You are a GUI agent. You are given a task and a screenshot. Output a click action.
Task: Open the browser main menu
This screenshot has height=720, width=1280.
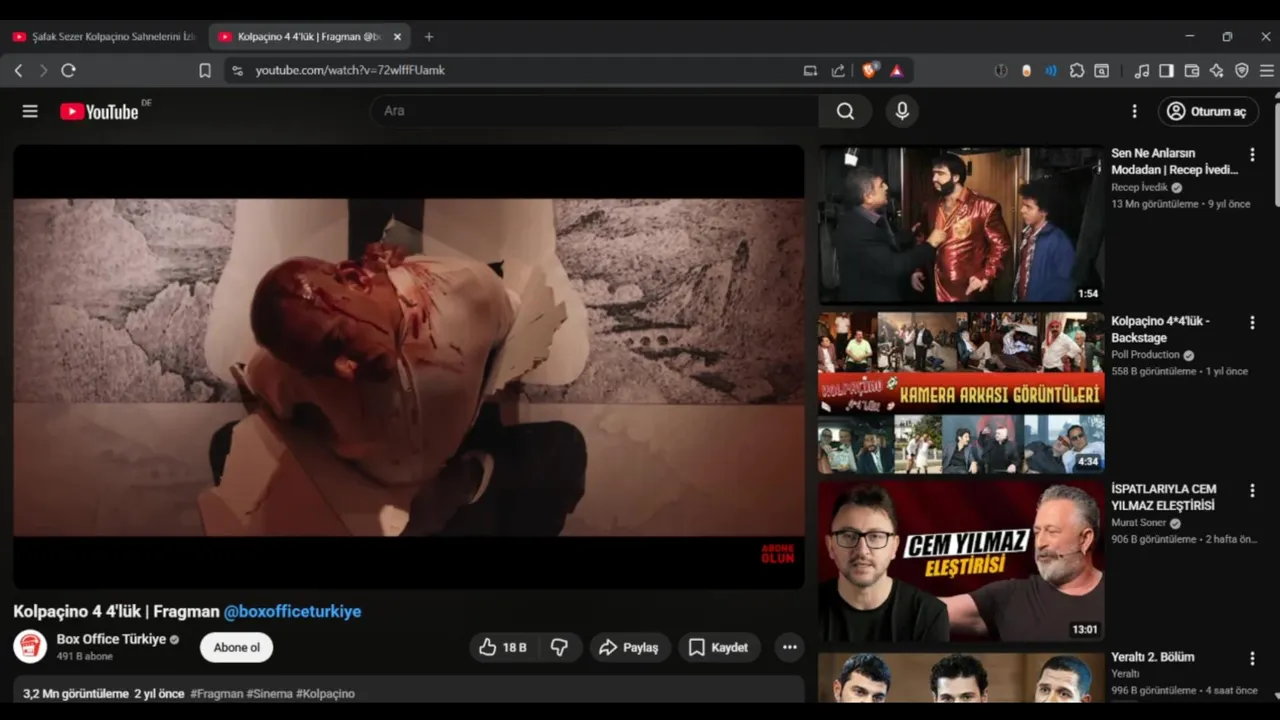[x=1267, y=70]
